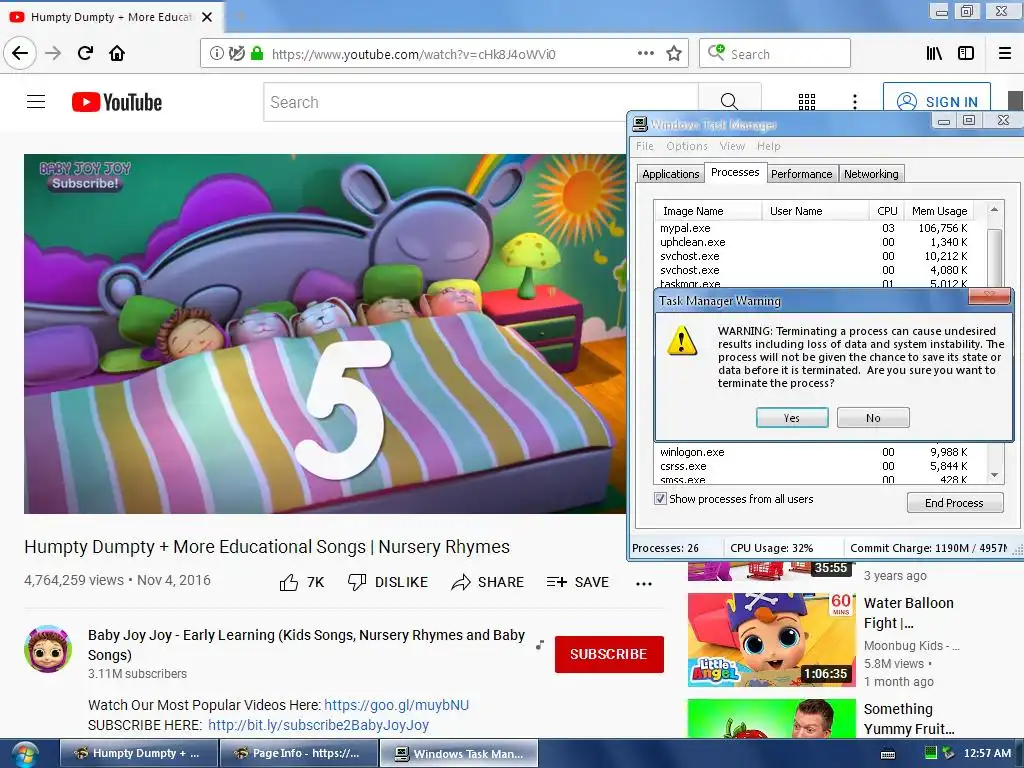Click the green padlock security icon
This screenshot has height=768, width=1024.
tap(257, 54)
